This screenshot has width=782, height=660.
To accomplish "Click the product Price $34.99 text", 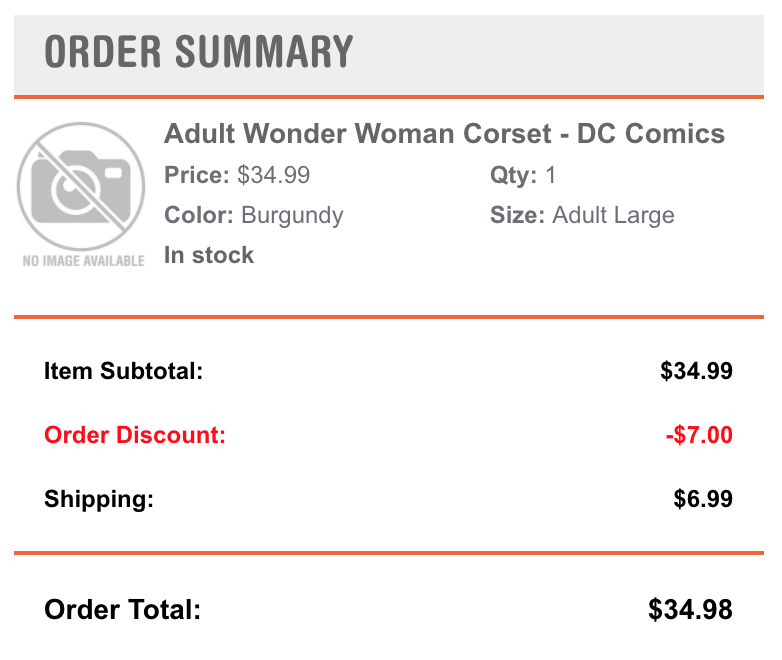I will point(237,175).
